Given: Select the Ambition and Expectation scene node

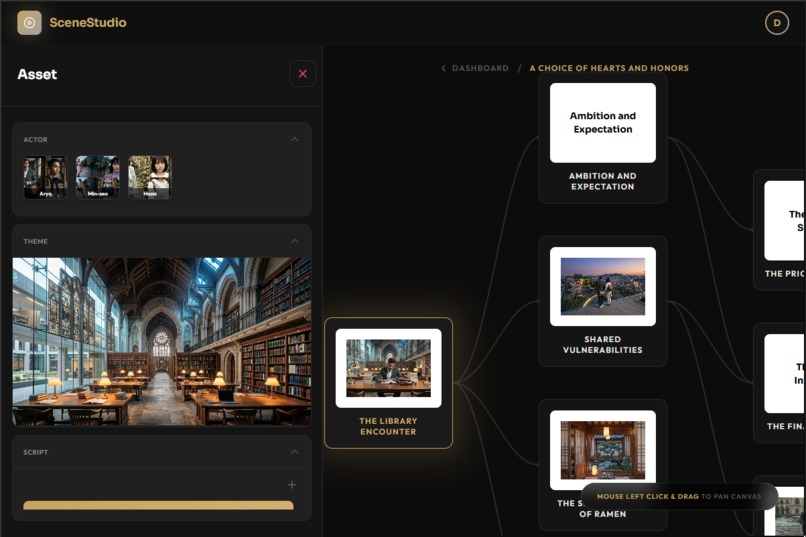Looking at the screenshot, I should click(603, 138).
